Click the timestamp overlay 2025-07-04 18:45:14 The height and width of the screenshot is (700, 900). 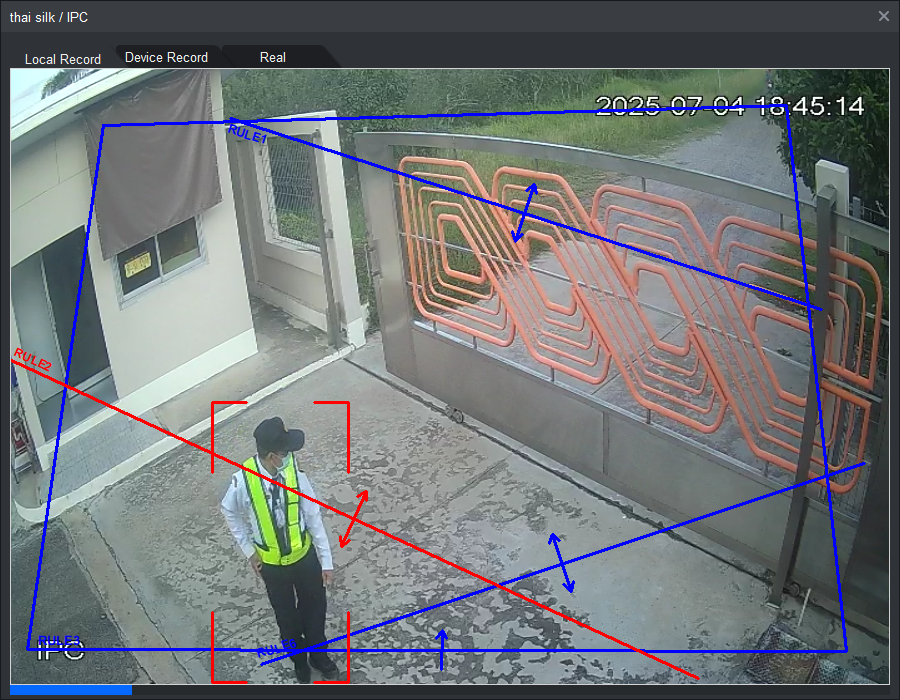[x=729, y=106]
